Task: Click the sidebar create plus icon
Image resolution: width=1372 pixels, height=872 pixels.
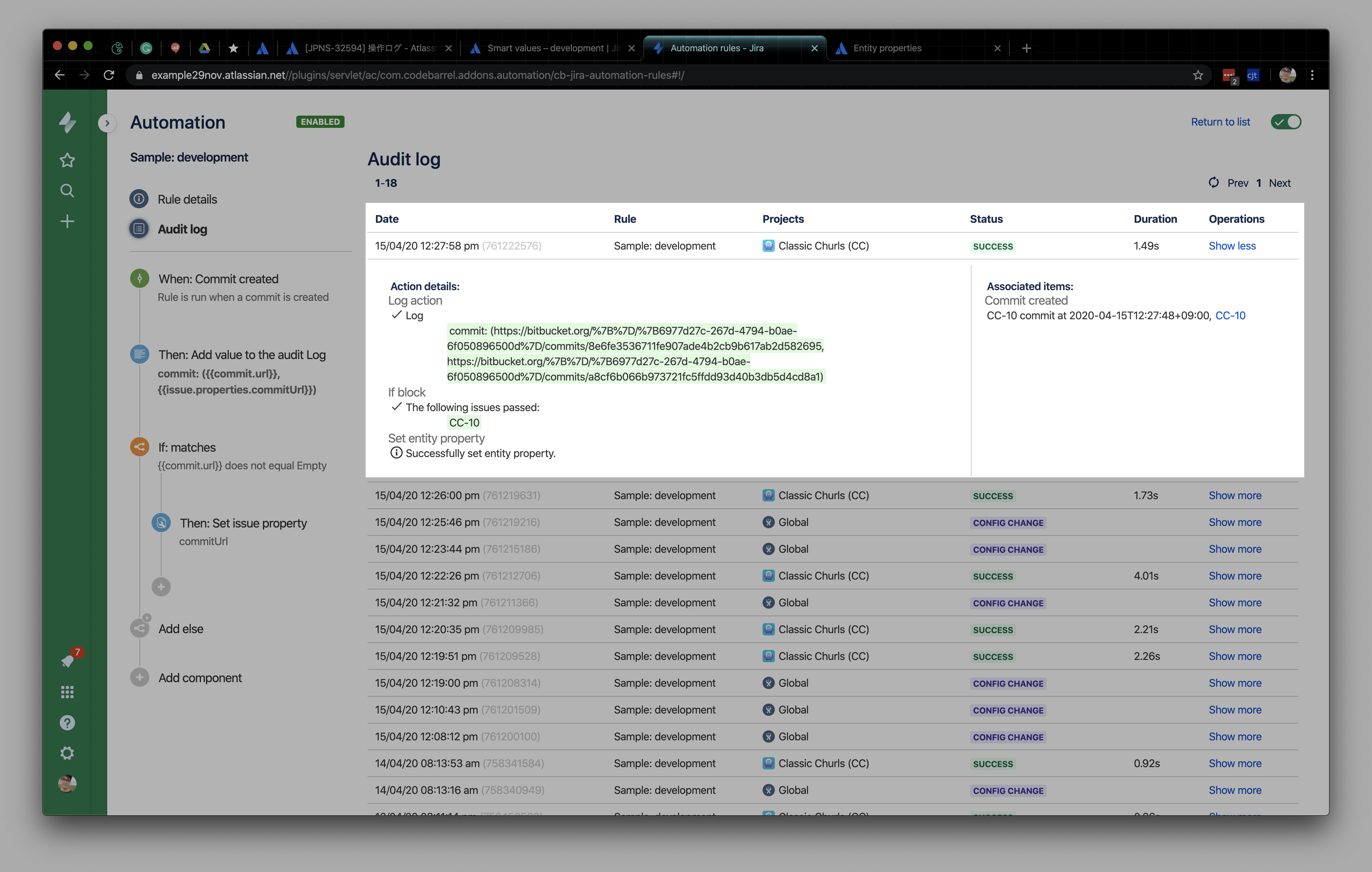Action: (x=67, y=221)
